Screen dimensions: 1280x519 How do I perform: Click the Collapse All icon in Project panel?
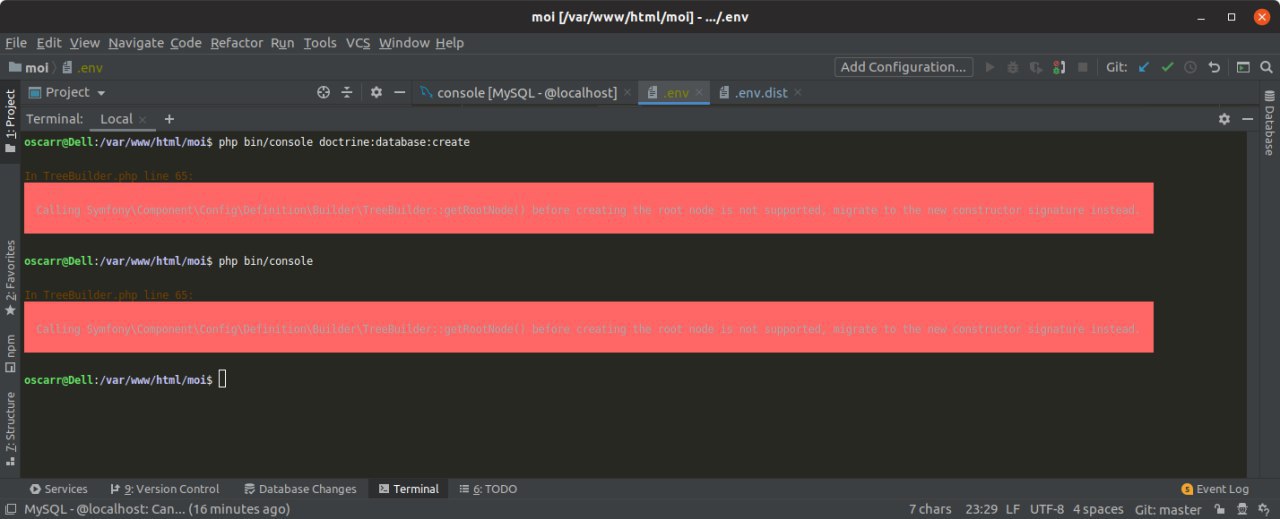[347, 92]
